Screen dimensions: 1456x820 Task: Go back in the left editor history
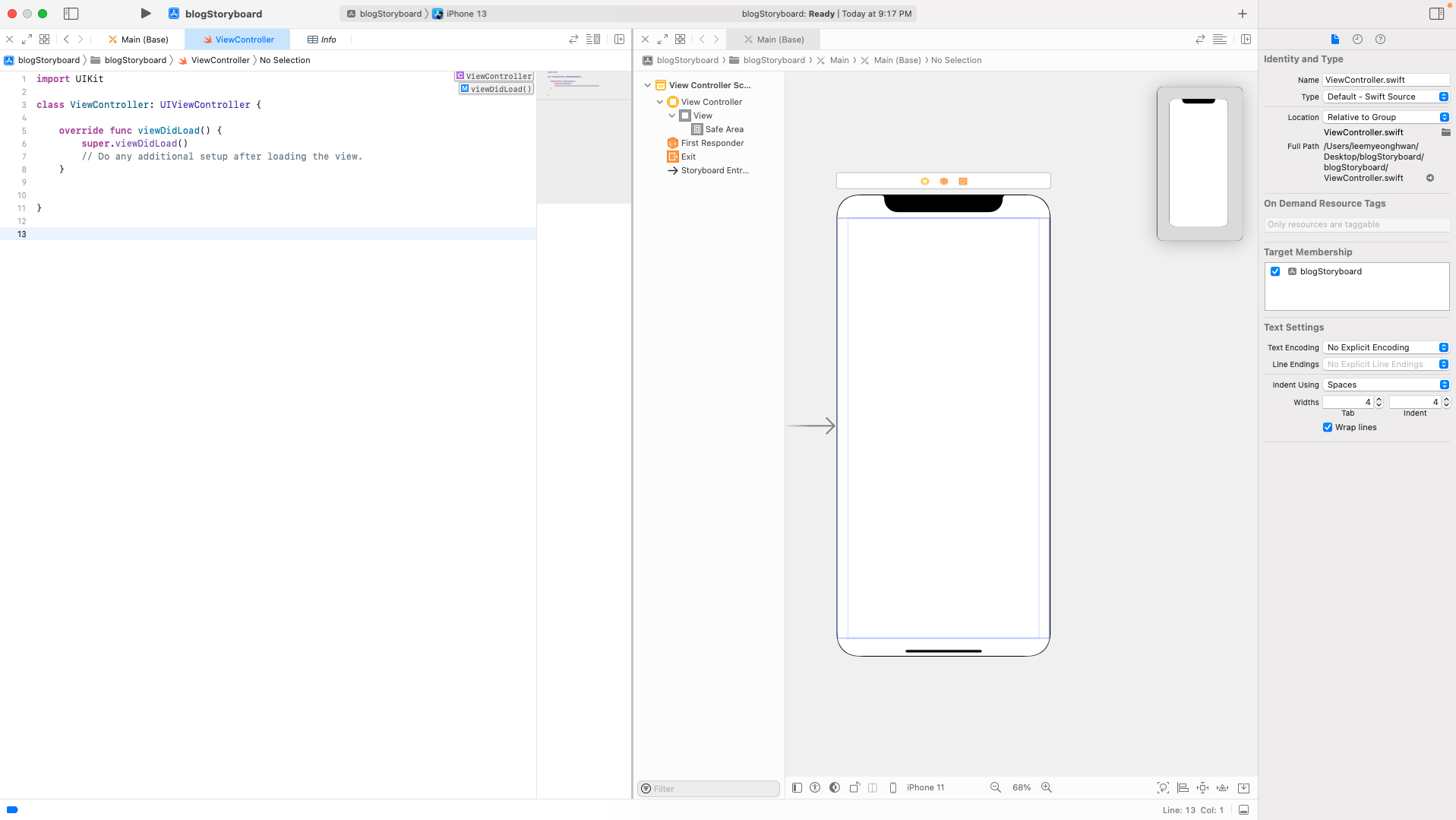coord(66,40)
